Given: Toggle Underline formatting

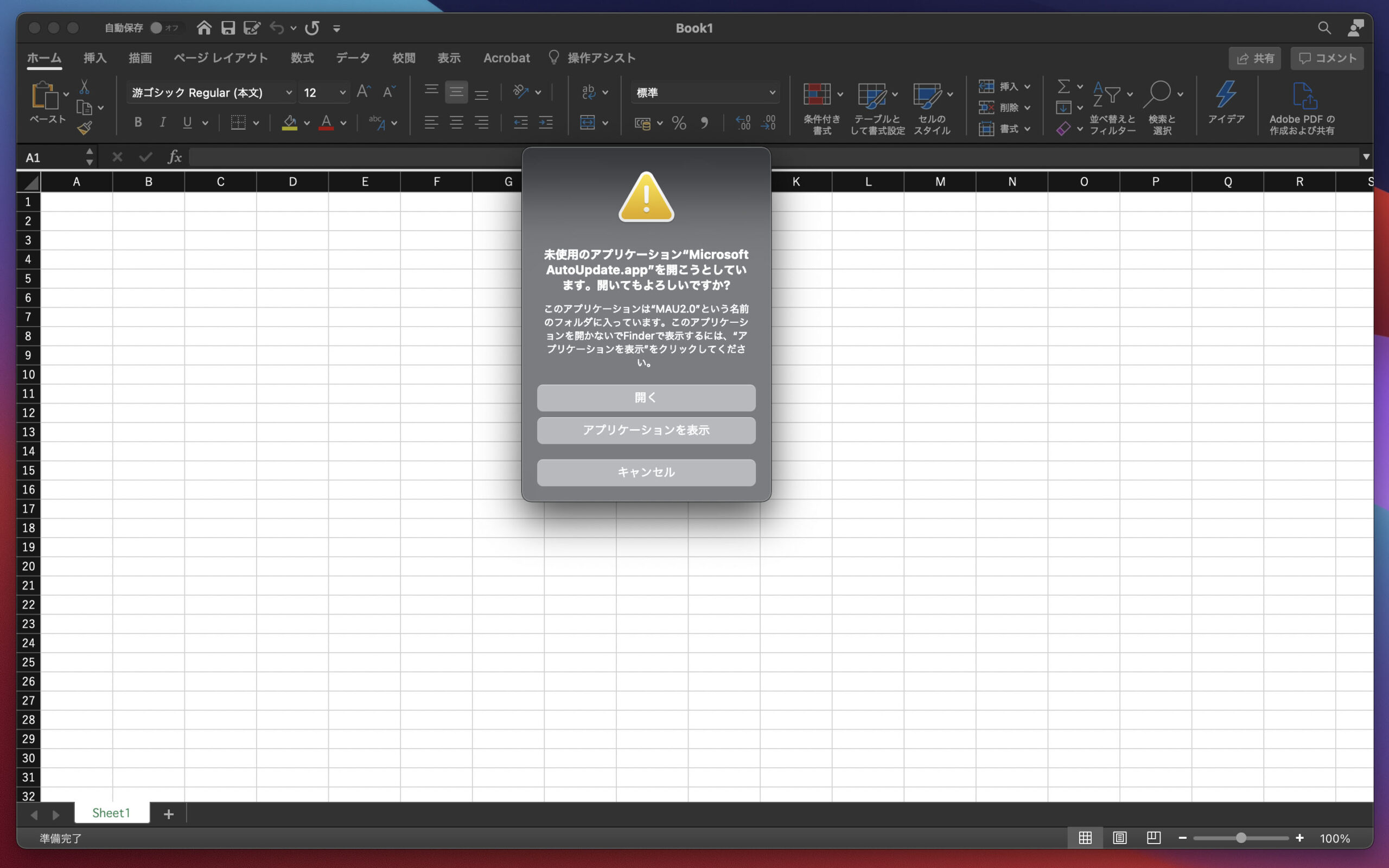Looking at the screenshot, I should pos(187,122).
